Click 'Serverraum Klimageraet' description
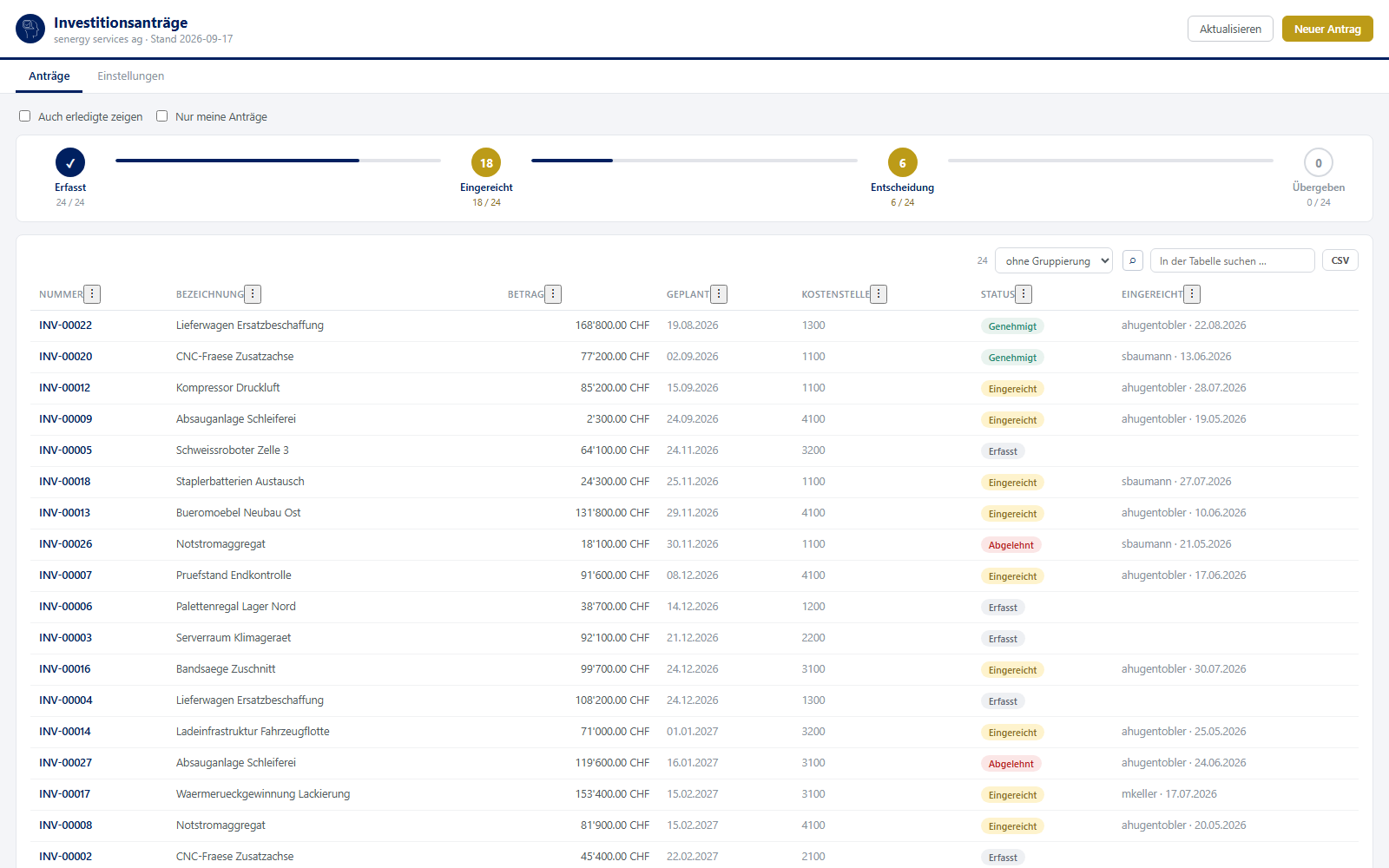 point(234,638)
